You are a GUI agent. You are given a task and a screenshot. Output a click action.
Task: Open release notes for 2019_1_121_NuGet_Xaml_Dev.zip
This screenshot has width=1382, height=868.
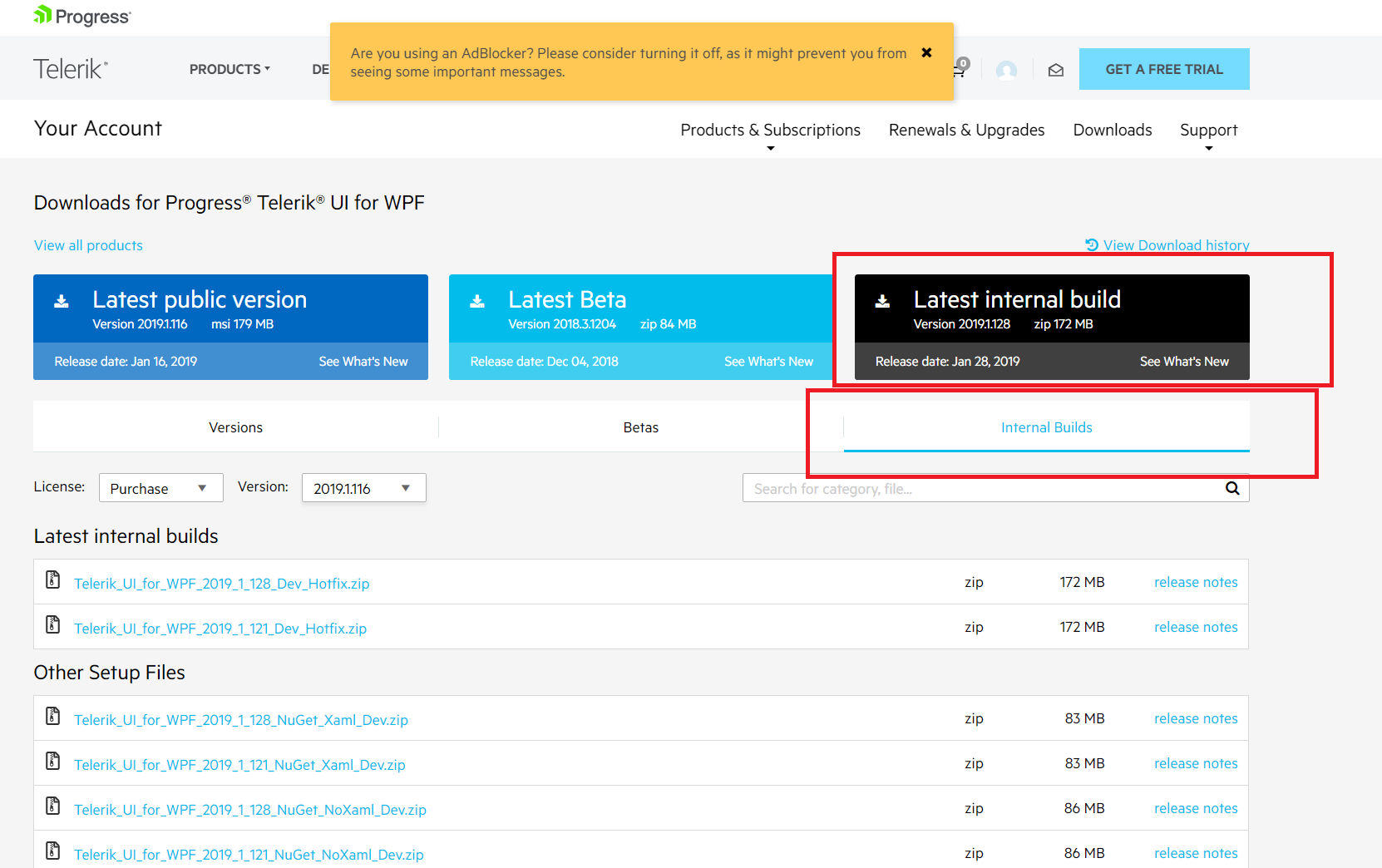(x=1196, y=763)
